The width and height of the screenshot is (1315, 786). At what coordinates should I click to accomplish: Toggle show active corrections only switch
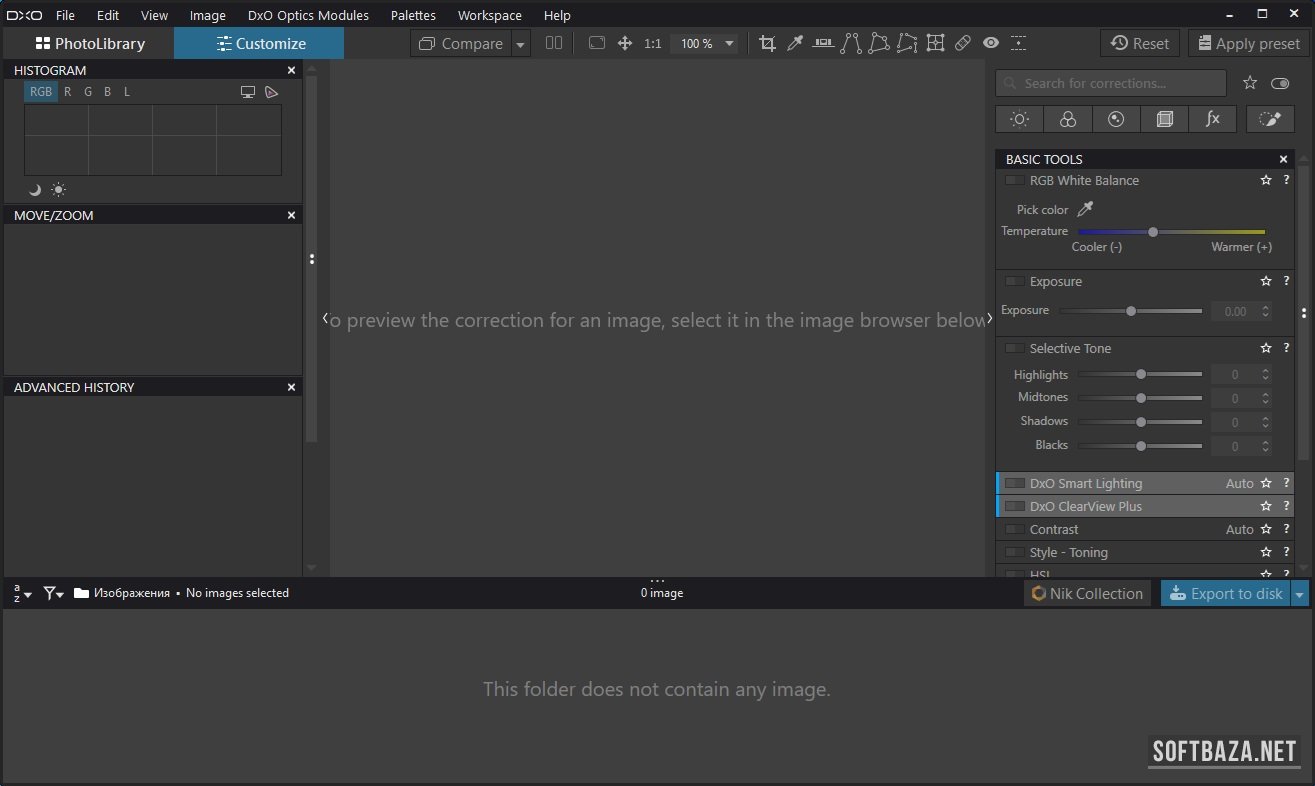[x=1280, y=83]
